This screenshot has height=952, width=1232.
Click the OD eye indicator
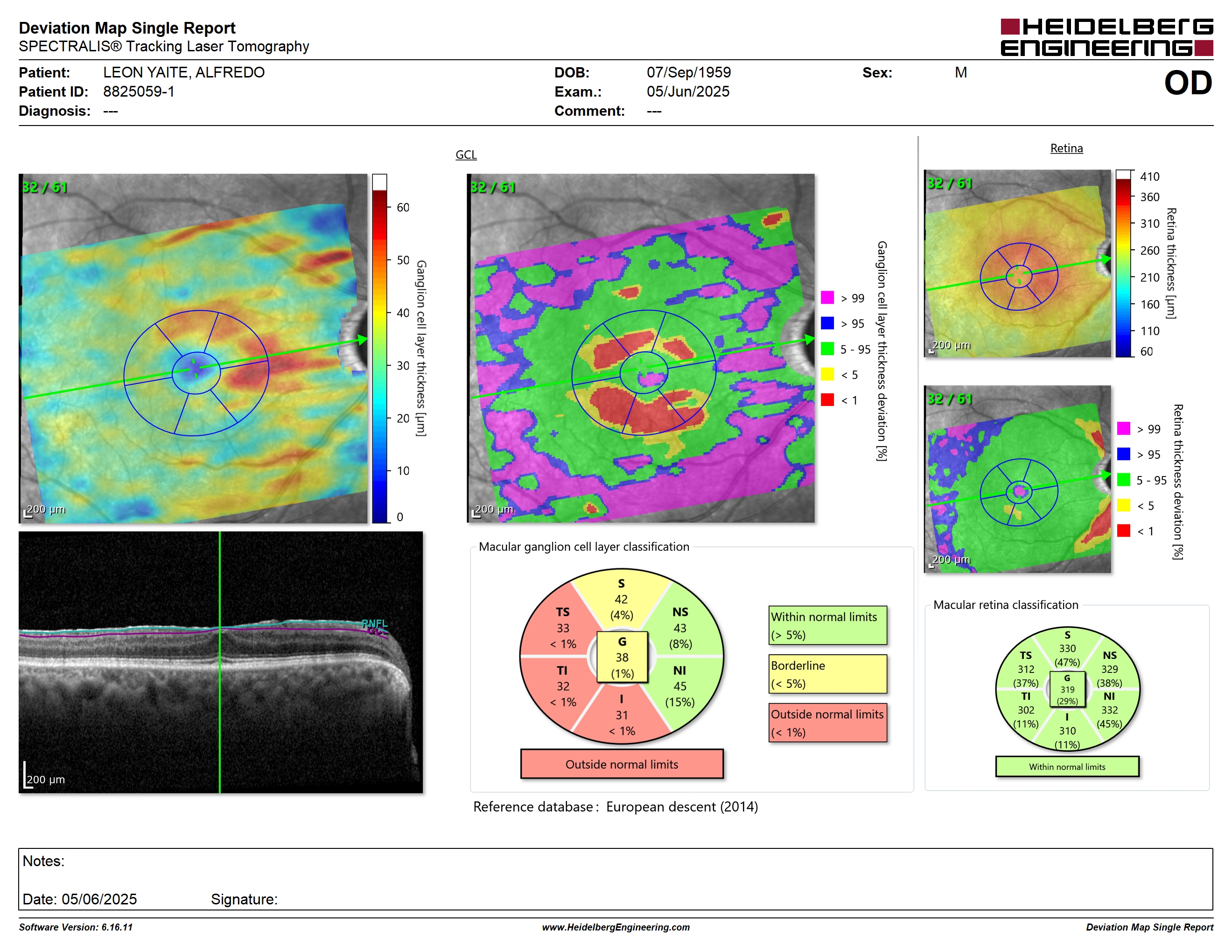(x=1188, y=84)
